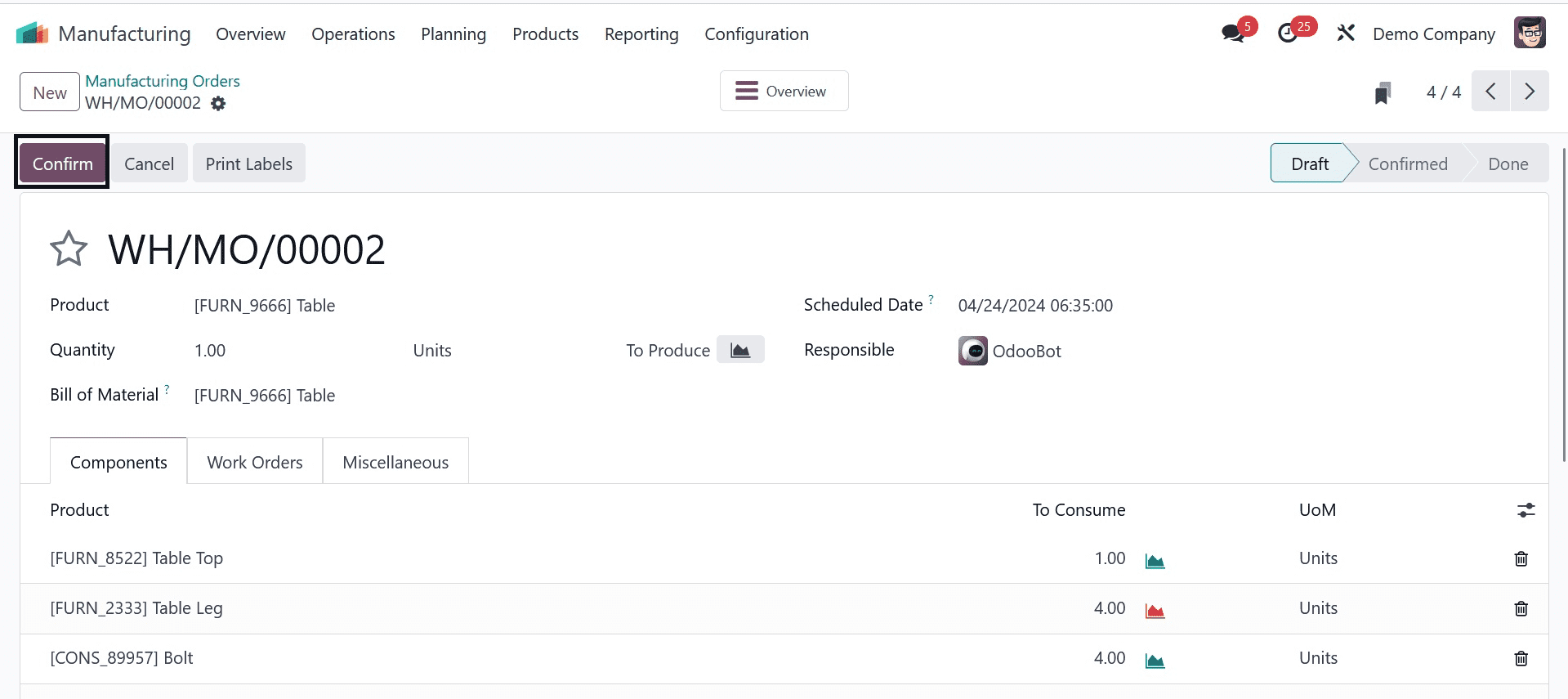Go to previous record arrow
This screenshot has height=699, width=1568.
click(x=1491, y=92)
